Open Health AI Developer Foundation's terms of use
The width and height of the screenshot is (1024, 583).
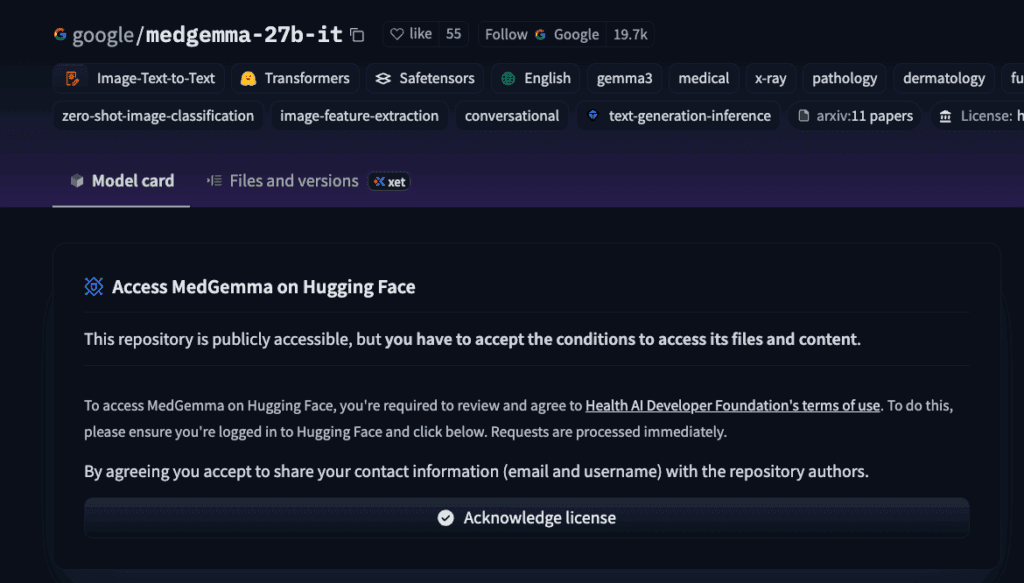[732, 405]
